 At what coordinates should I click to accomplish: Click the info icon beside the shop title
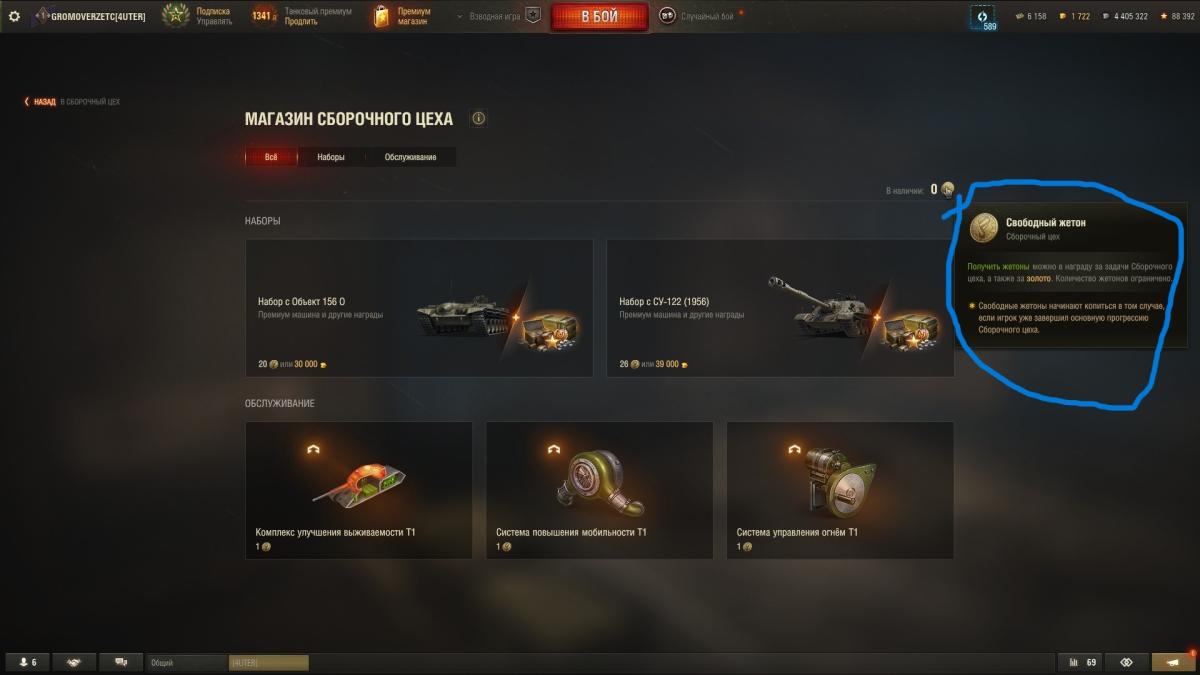pyautogui.click(x=478, y=119)
